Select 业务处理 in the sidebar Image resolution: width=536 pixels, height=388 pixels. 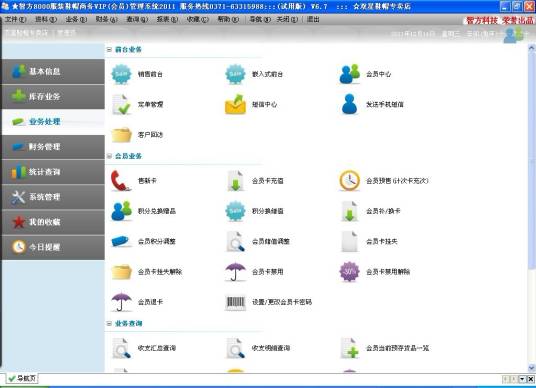click(x=53, y=122)
